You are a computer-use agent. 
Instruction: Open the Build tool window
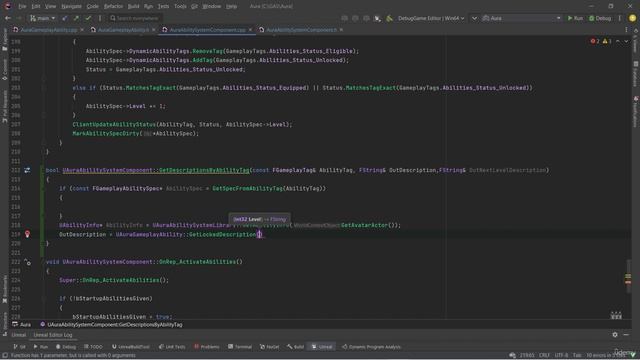pos(296,347)
